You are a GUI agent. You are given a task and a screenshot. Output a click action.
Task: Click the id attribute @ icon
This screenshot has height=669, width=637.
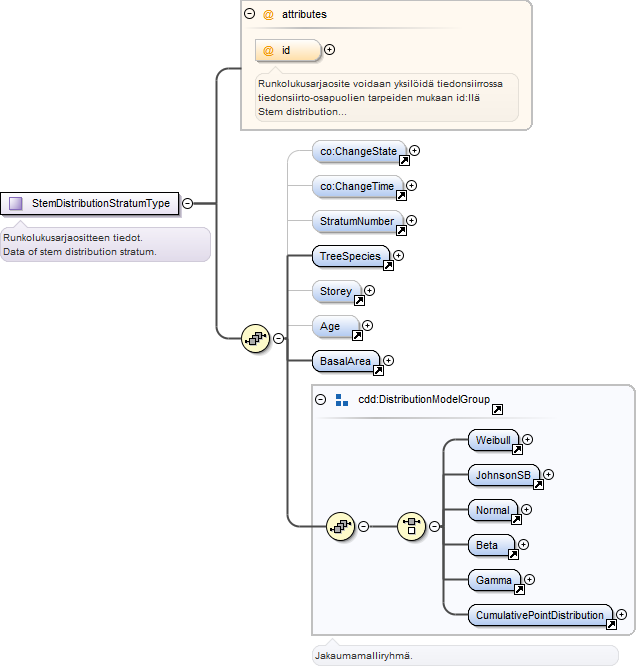coord(268,51)
